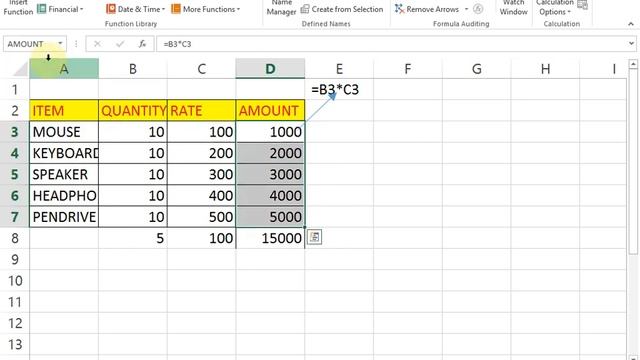The height and width of the screenshot is (360, 640).
Task: Click the rate cell 500
Action: 201,217
